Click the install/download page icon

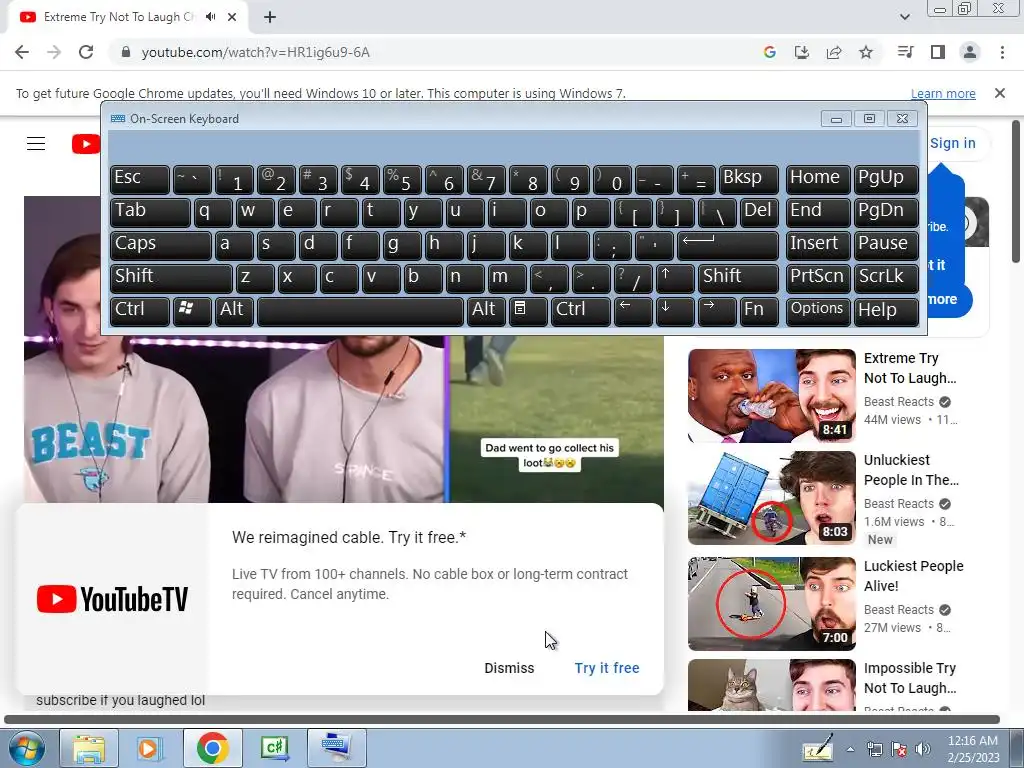coord(801,52)
